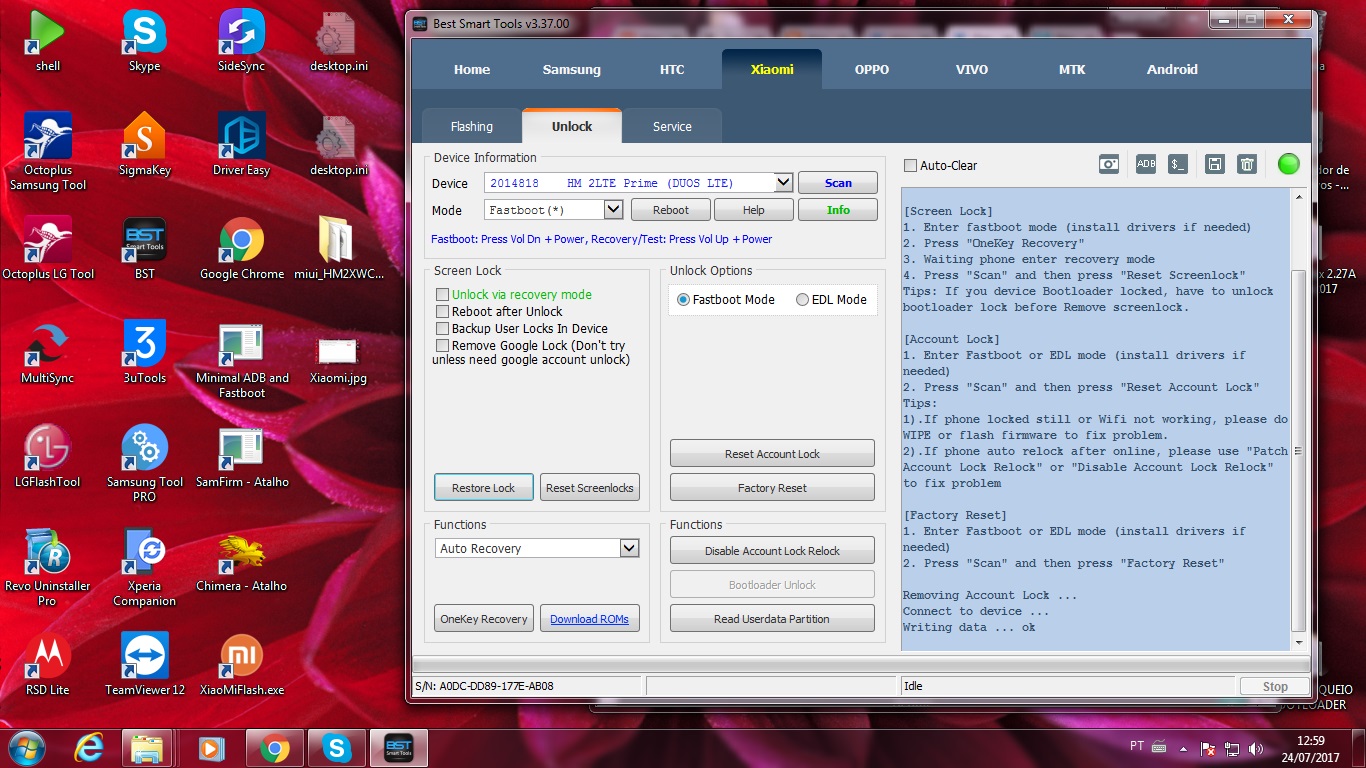Toggle Remove Google Lock checkbox

click(442, 346)
